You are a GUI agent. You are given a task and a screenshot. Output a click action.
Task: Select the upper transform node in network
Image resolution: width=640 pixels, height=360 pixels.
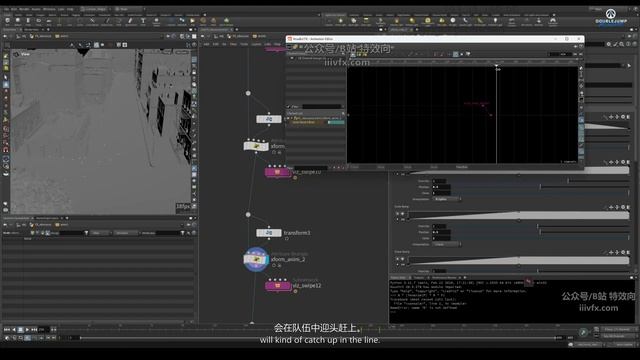coord(269,119)
